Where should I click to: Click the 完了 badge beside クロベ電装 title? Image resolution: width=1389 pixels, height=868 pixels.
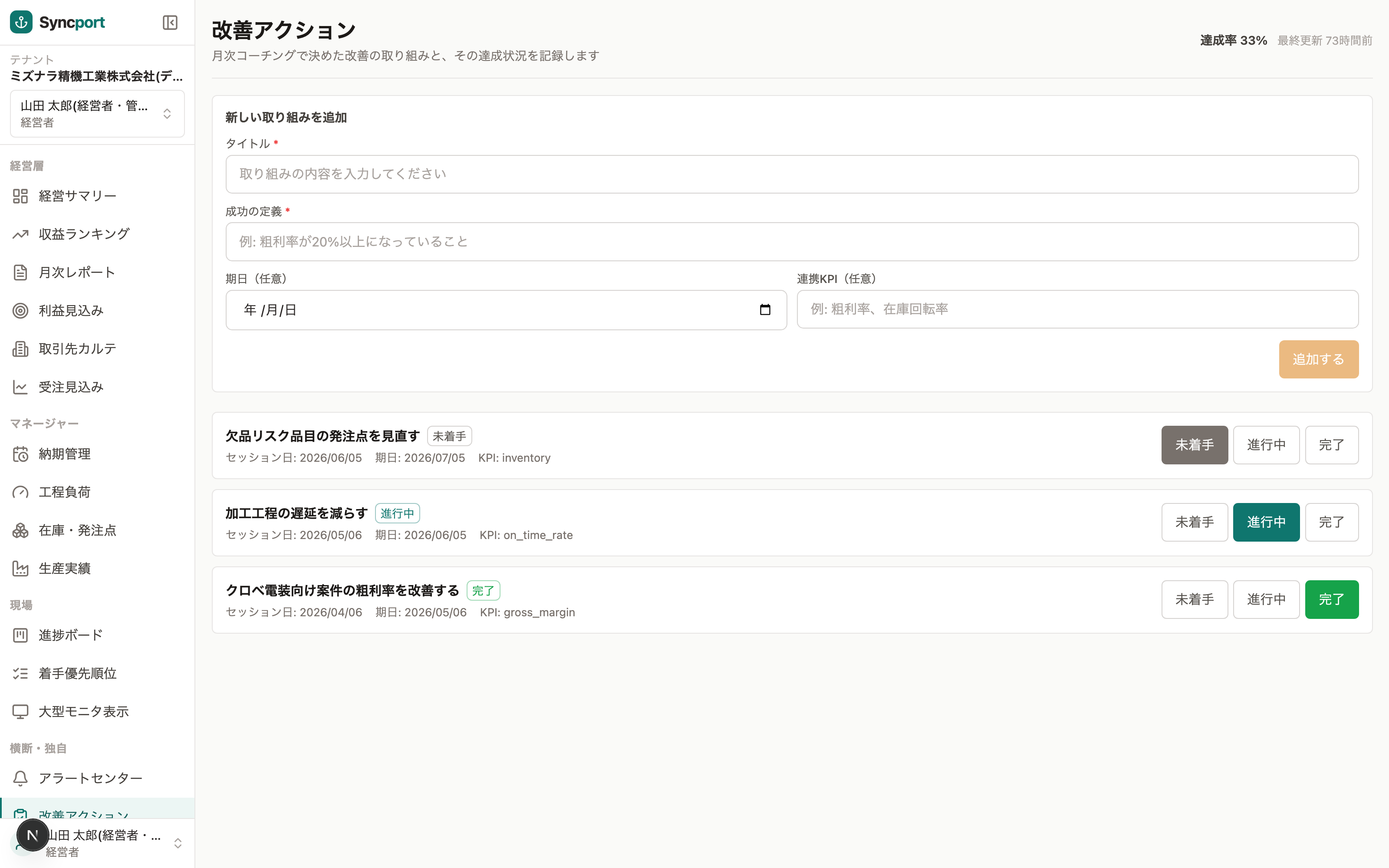[483, 591]
